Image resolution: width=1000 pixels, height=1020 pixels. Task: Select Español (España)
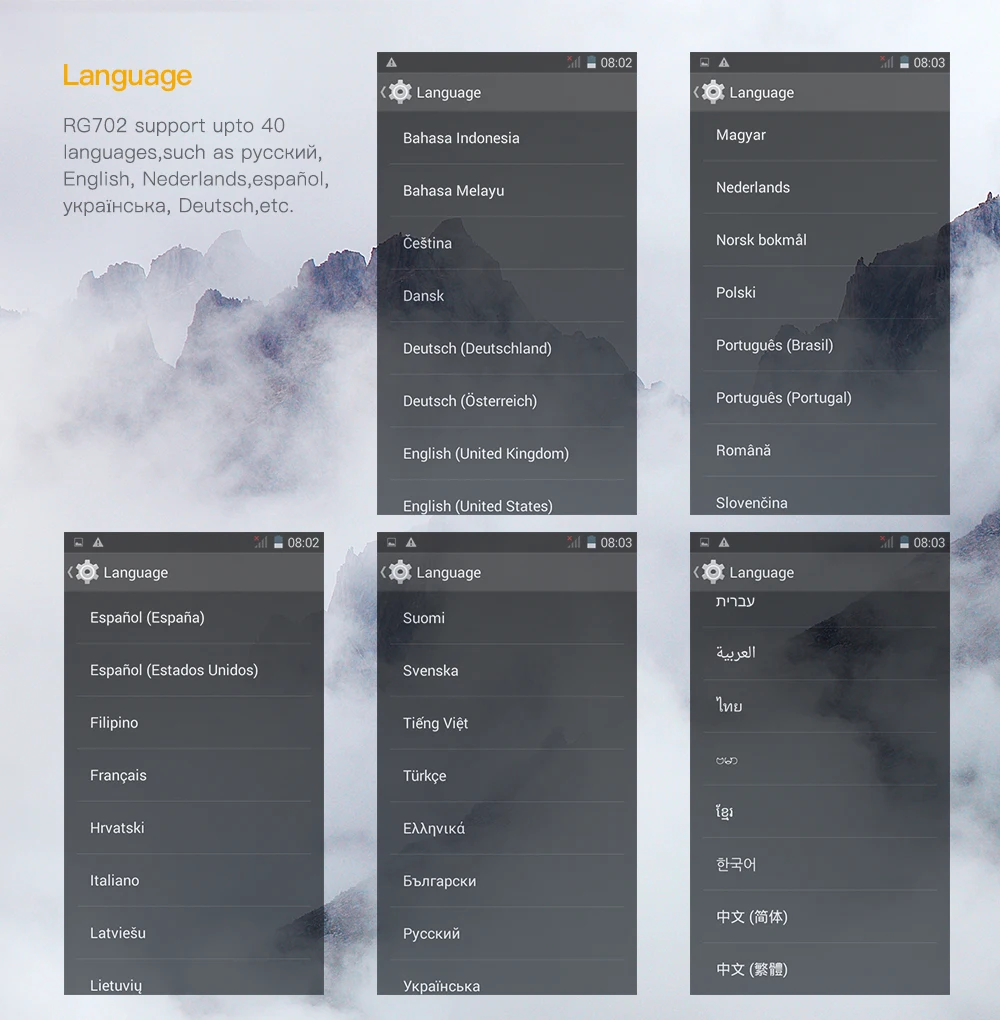194,618
